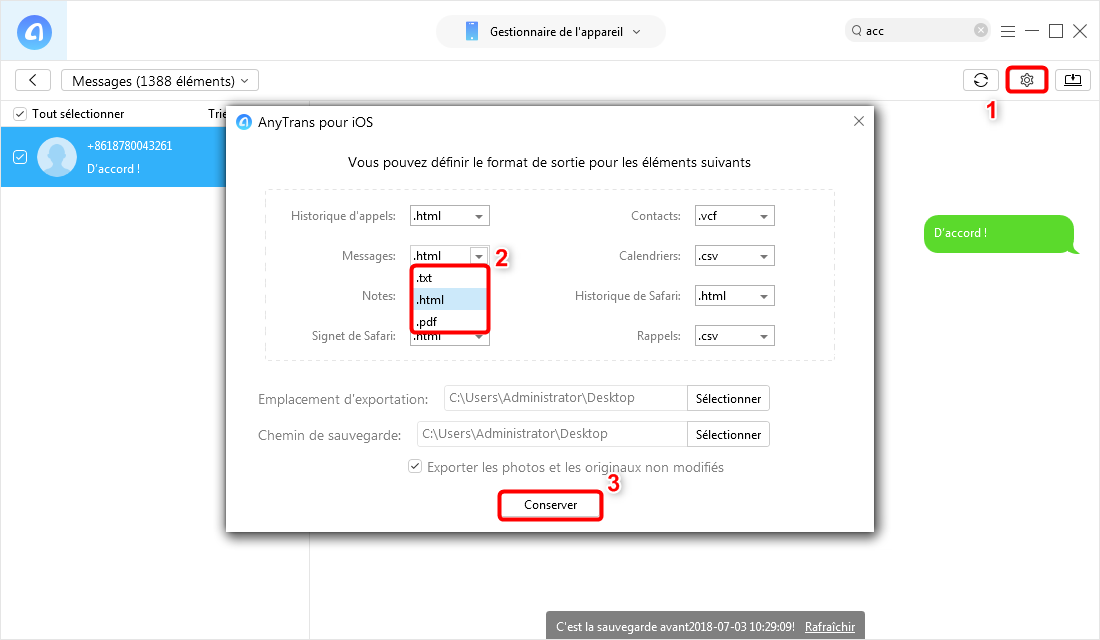Uncheck the +8618780043261 conversation checkbox
This screenshot has height=640, width=1100.
20,157
